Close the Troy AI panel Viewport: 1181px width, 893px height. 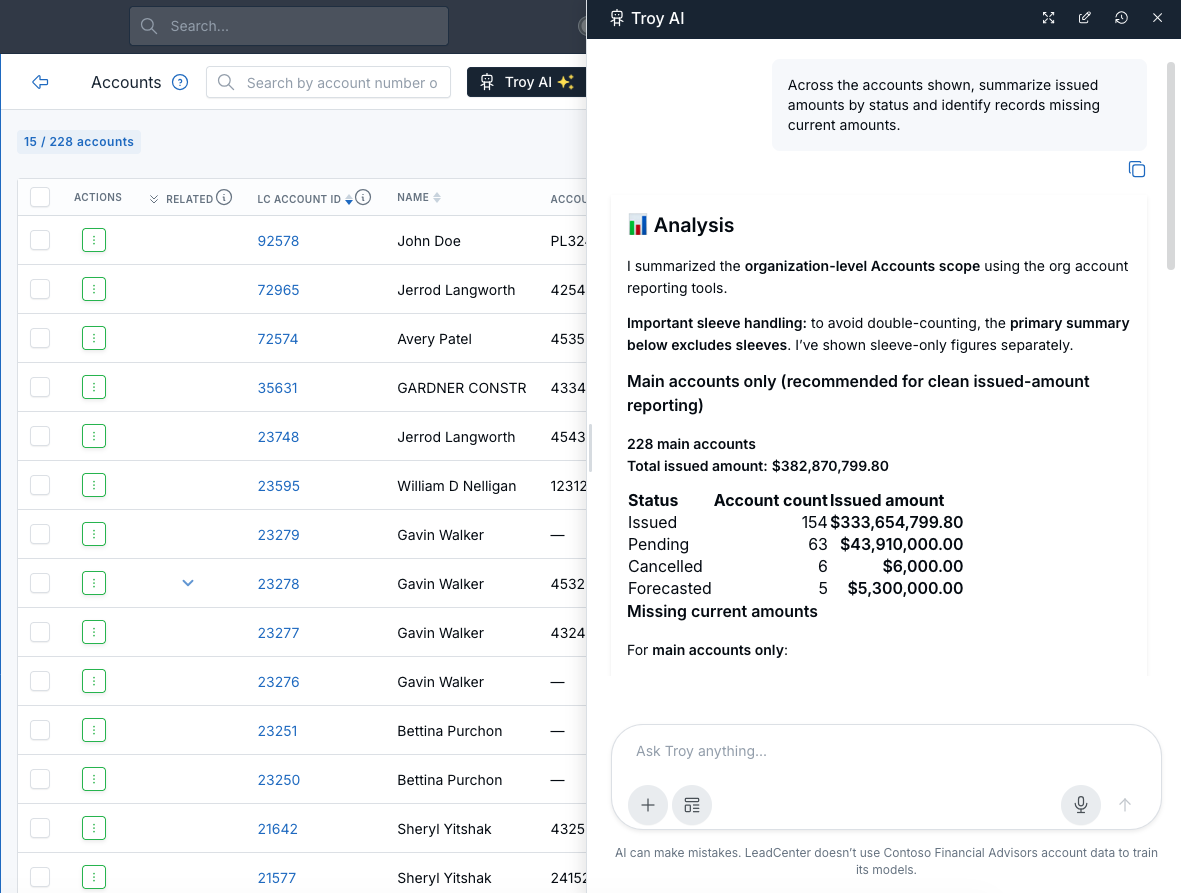(x=1158, y=18)
